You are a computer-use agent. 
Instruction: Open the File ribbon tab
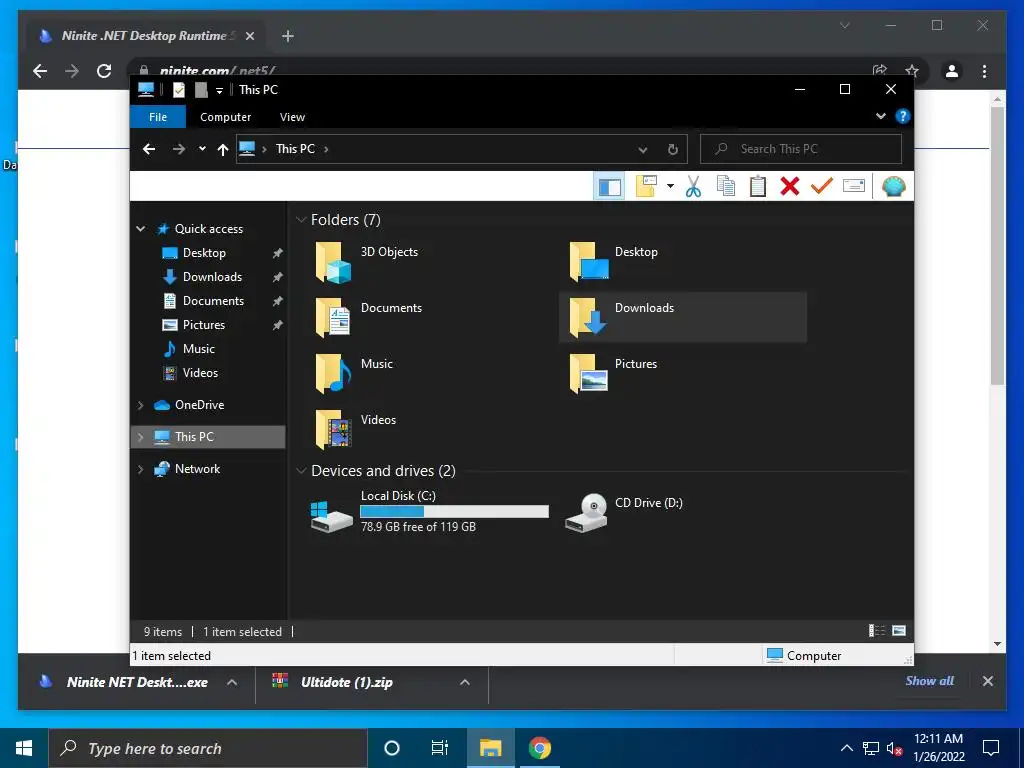tap(158, 117)
